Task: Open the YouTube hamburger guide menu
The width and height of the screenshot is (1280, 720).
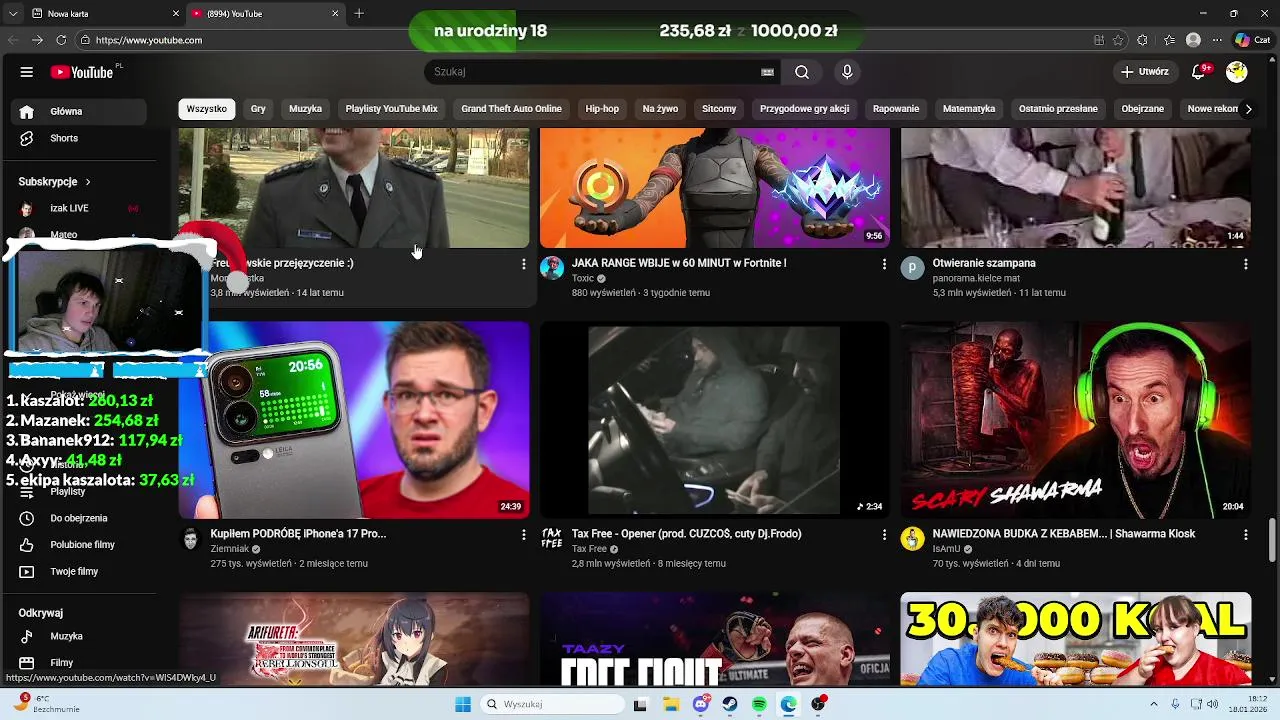Action: pyautogui.click(x=27, y=72)
